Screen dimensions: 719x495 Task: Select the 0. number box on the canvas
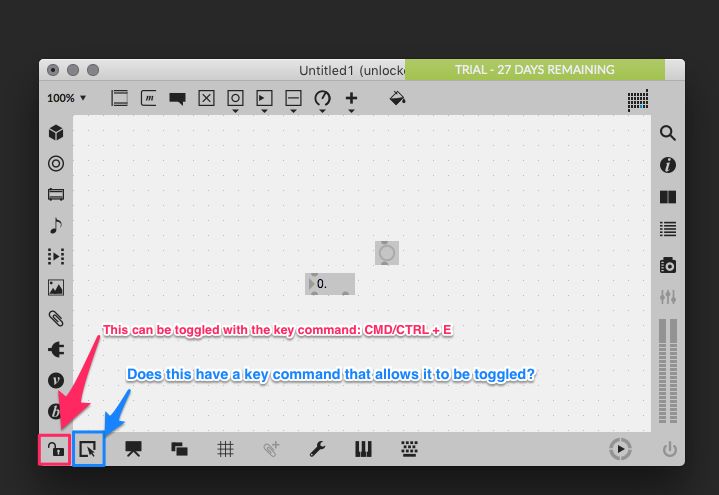tap(330, 284)
